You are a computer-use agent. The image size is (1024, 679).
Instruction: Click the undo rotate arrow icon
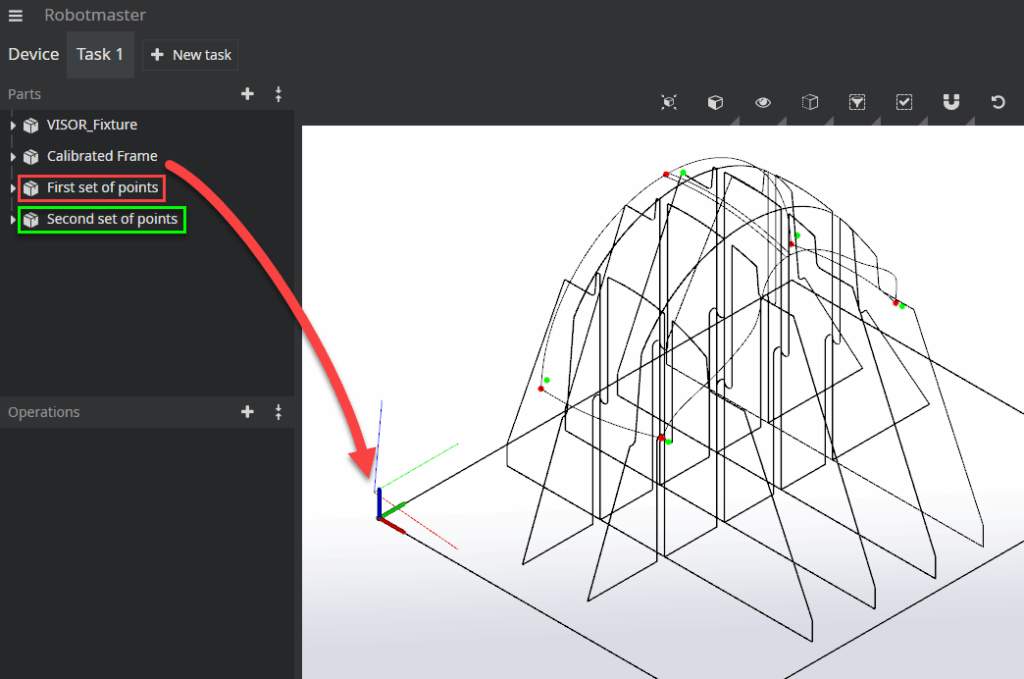pyautogui.click(x=997, y=102)
